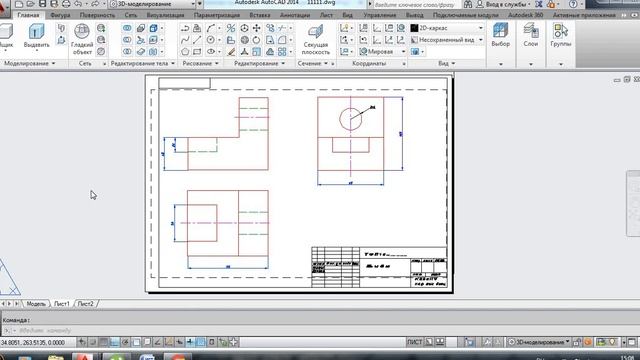Click the New drawing icon in quick access toolbar
The image size is (640, 360).
[x=19, y=4]
